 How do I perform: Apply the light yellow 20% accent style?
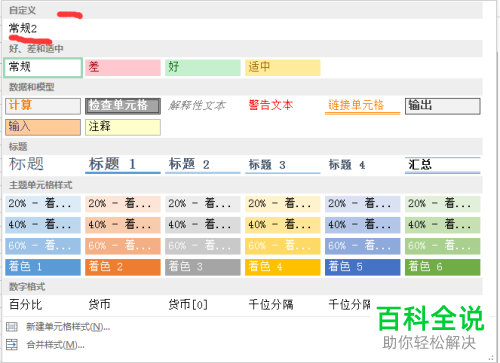click(283, 204)
